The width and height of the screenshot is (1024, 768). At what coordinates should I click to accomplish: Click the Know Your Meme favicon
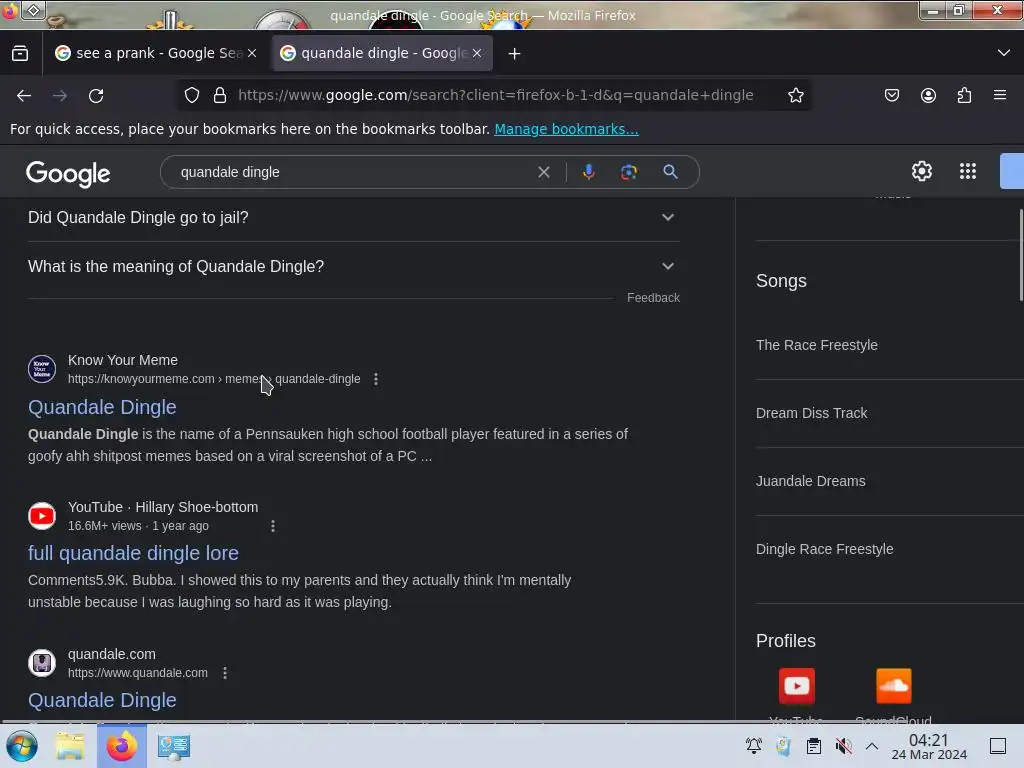(42, 369)
